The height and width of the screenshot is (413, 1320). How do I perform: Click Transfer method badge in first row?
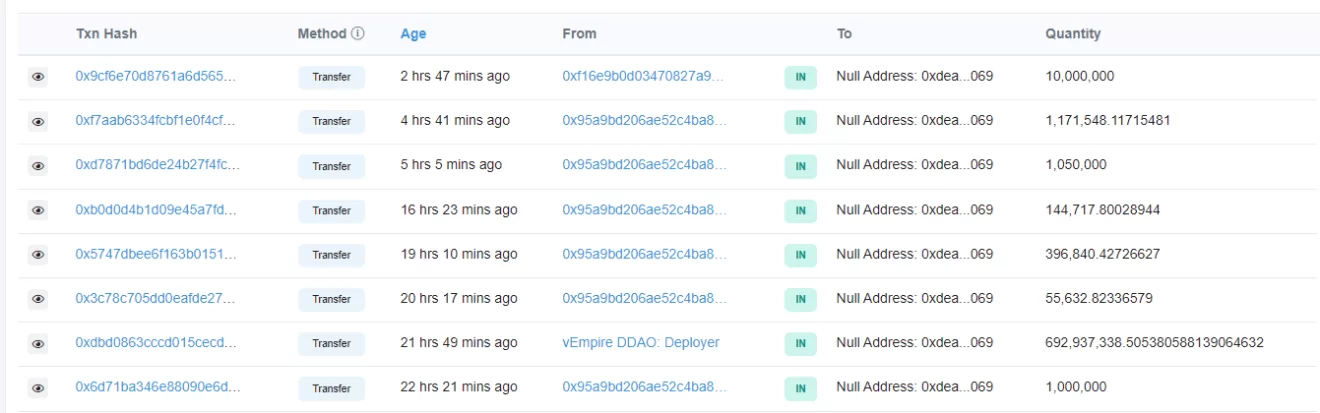(x=331, y=77)
